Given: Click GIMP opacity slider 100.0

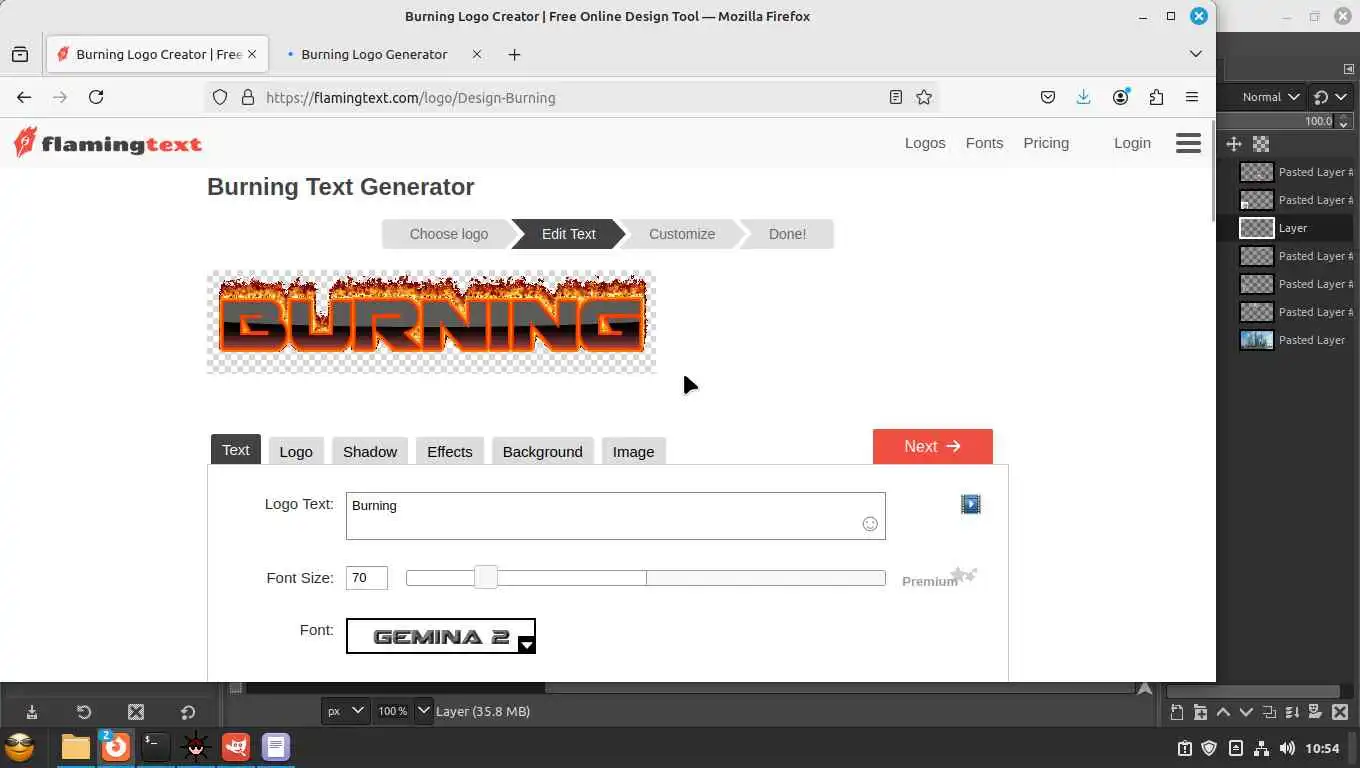Looking at the screenshot, I should (1275, 121).
